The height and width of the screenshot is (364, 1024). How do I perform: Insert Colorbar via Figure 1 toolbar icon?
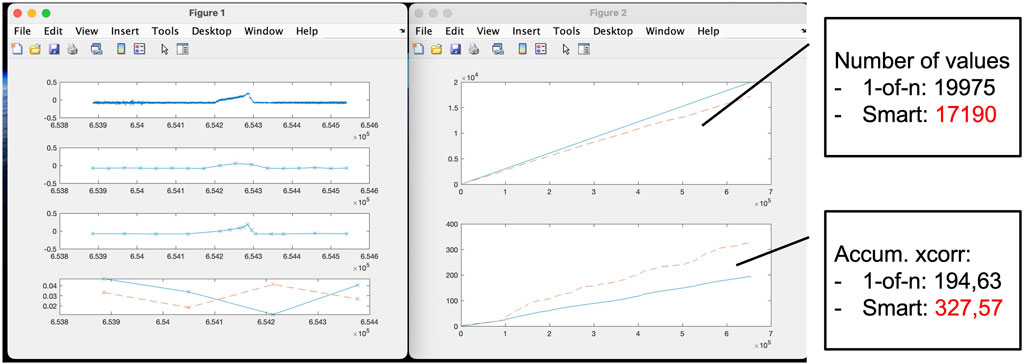coord(121,49)
